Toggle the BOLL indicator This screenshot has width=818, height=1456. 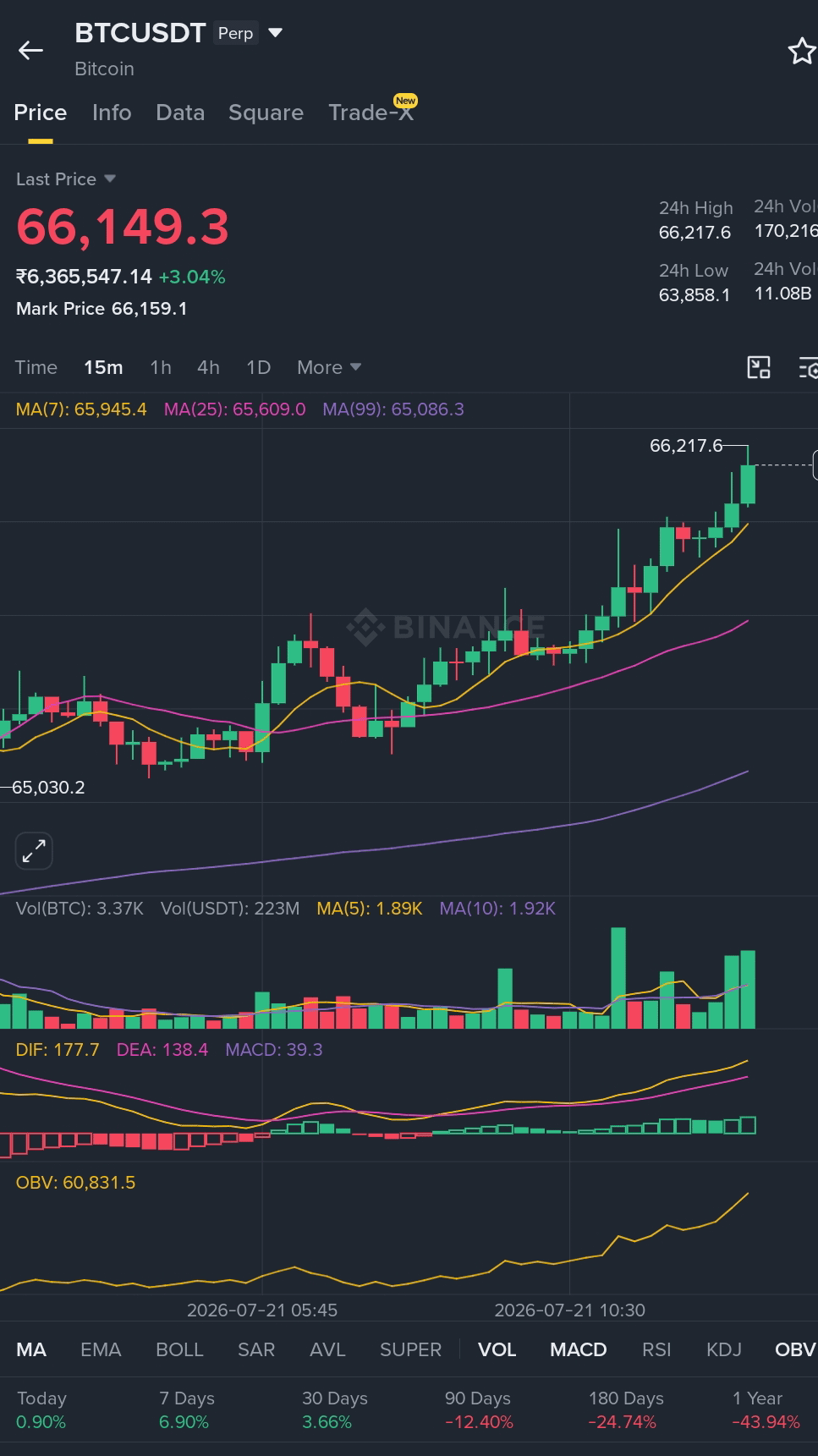tap(179, 1349)
